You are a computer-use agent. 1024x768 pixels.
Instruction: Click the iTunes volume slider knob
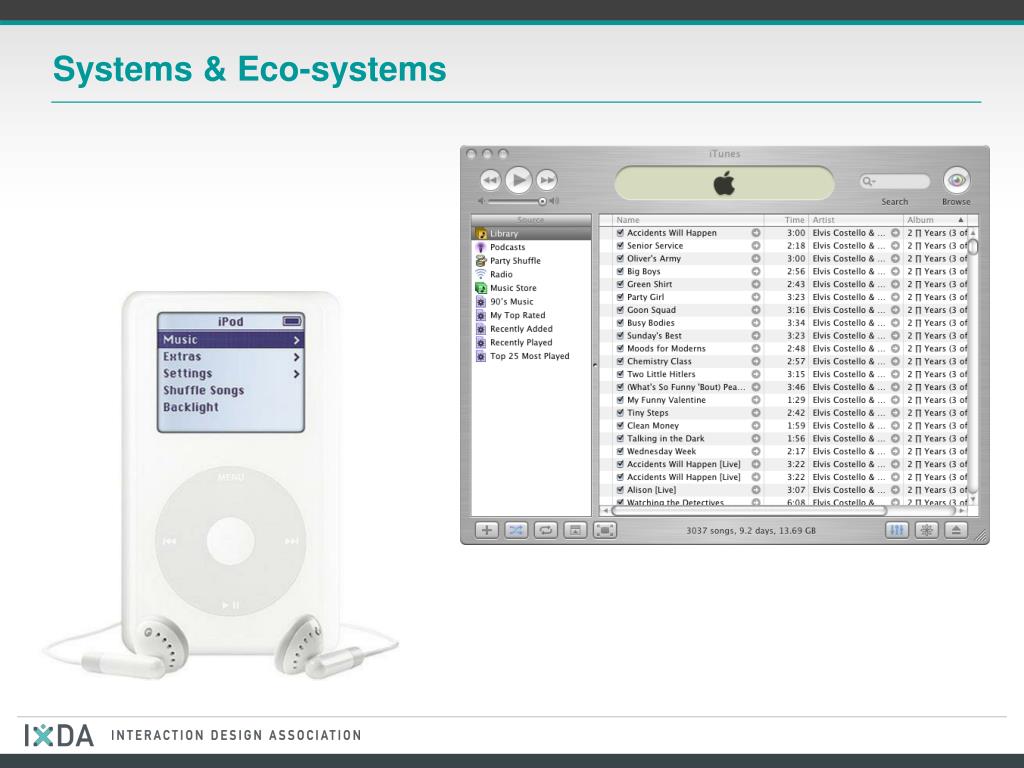coord(542,201)
